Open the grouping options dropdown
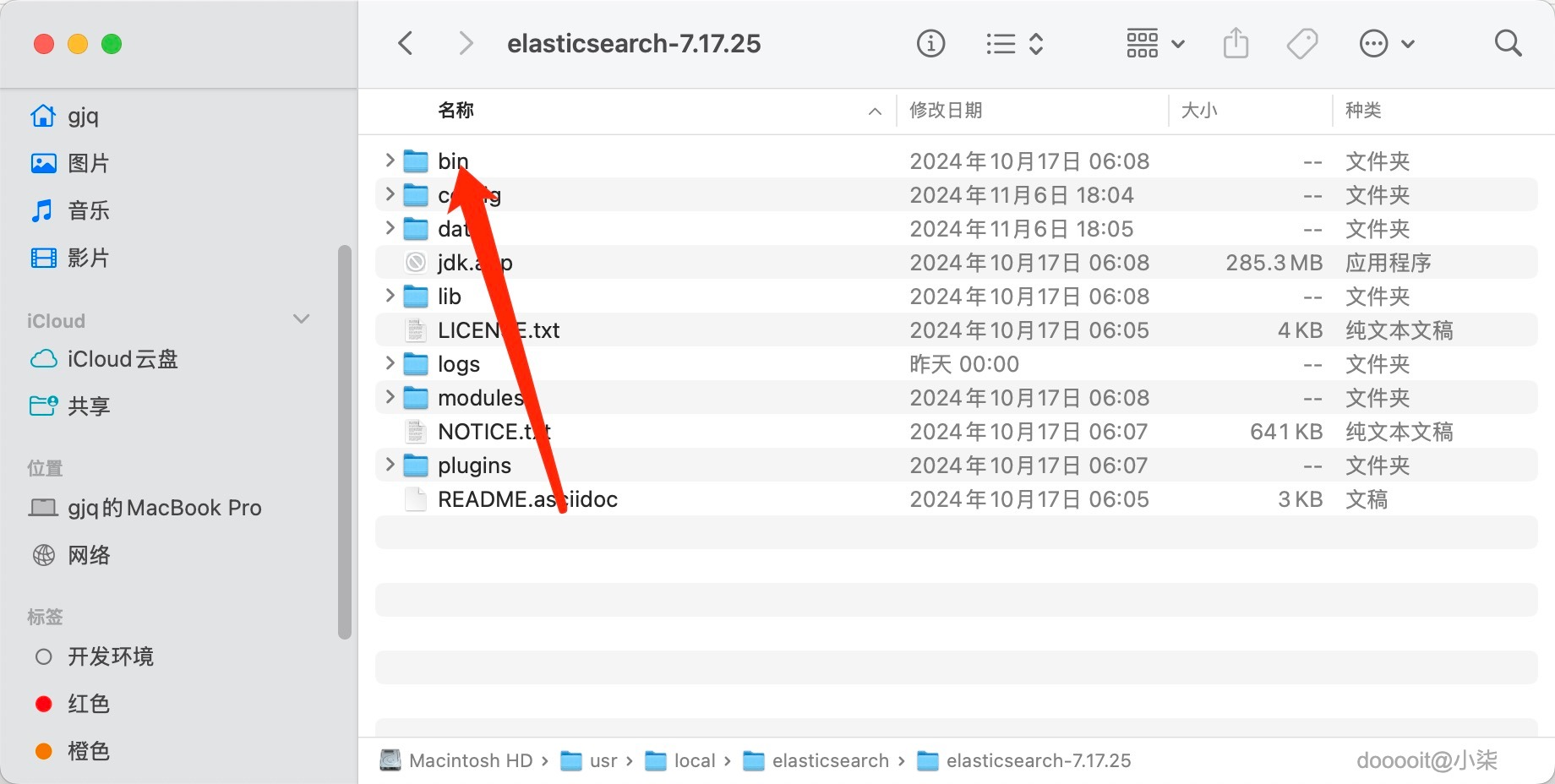The width and height of the screenshot is (1555, 784). tap(1154, 43)
